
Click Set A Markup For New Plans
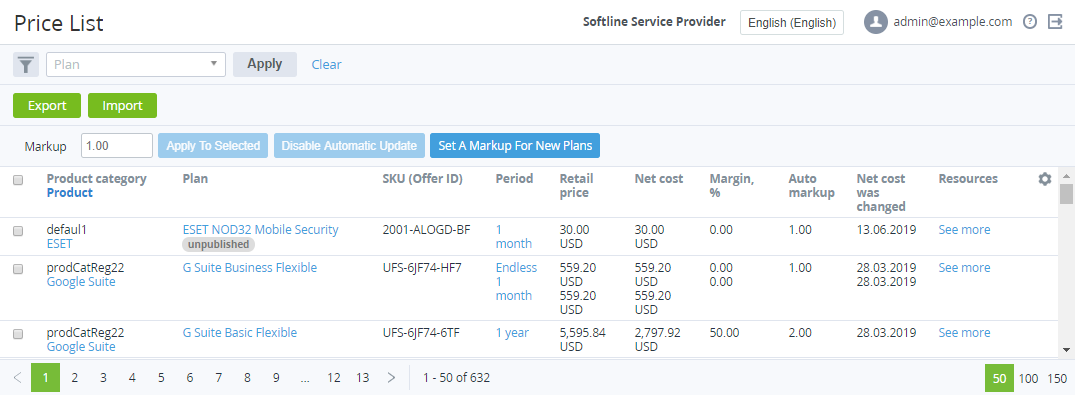515,146
